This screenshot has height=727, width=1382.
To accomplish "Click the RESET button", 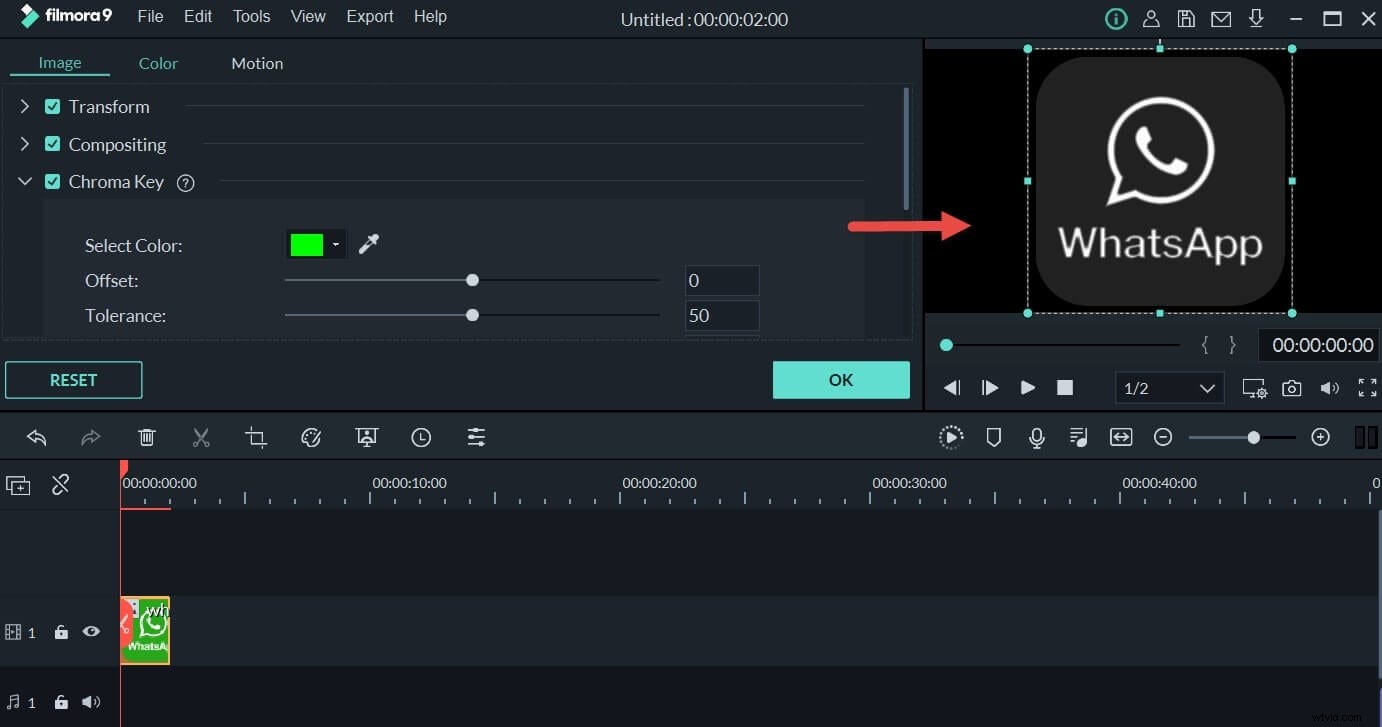I will (73, 380).
